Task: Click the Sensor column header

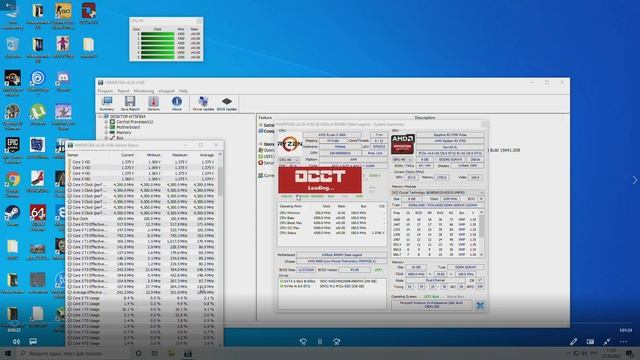Action: coord(73,155)
